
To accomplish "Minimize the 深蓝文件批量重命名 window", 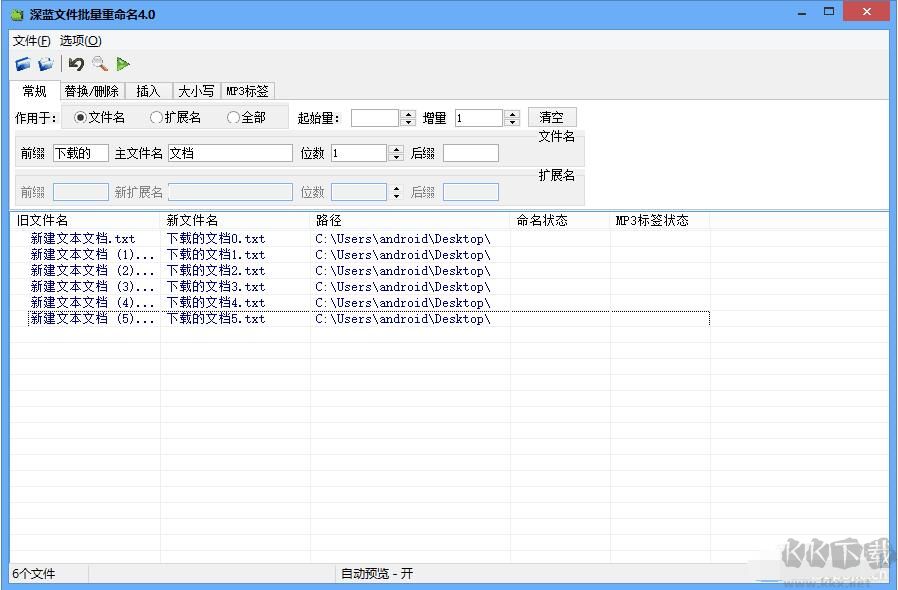I will coord(802,13).
